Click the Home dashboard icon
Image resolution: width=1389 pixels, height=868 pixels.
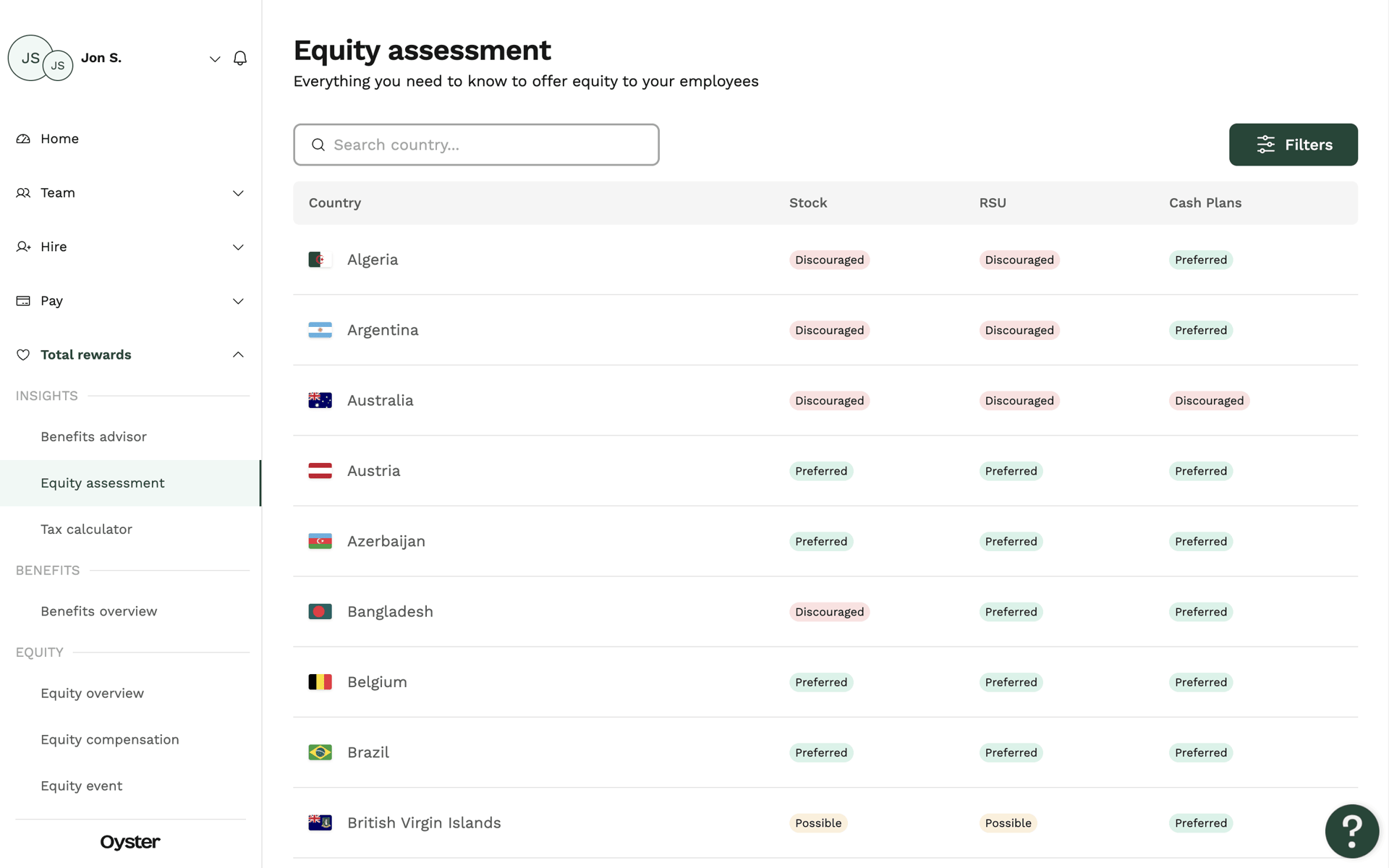tap(23, 139)
